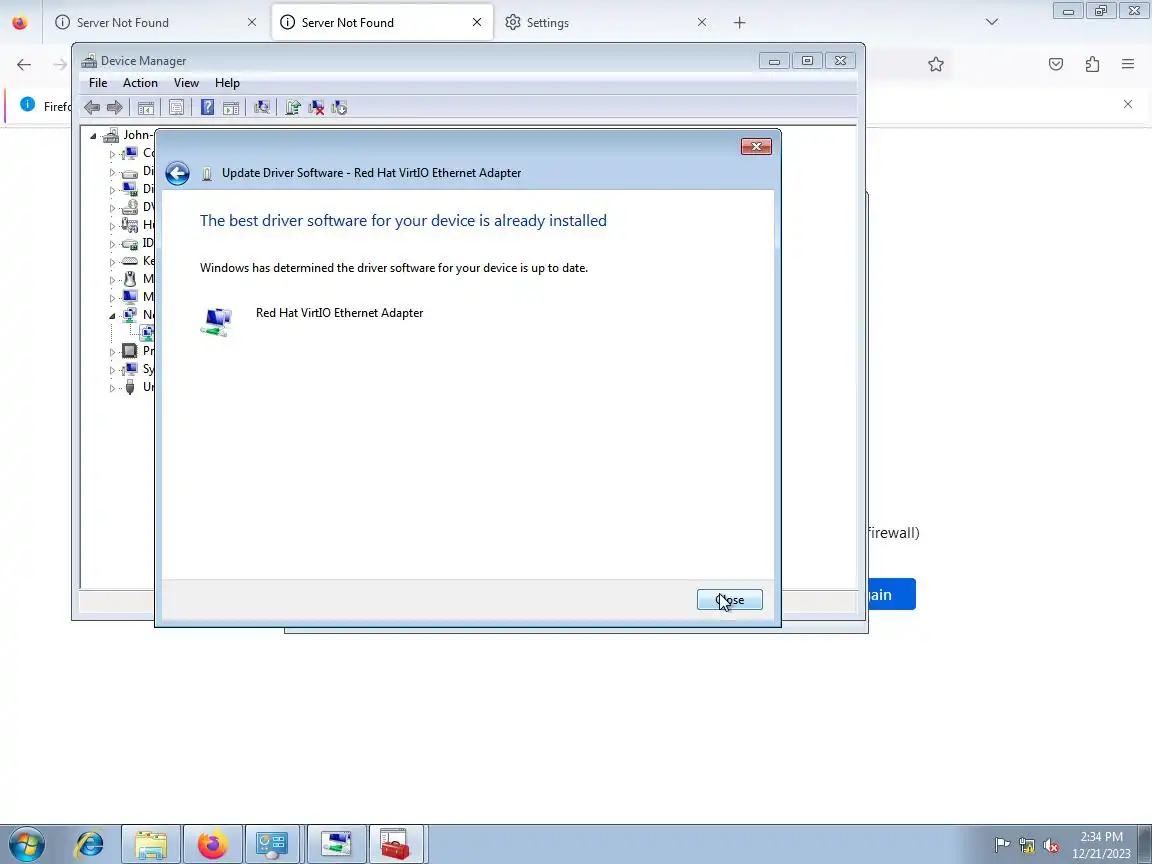
Task: Expand the Ke... (Keyboards) node arrow
Action: click(112, 262)
